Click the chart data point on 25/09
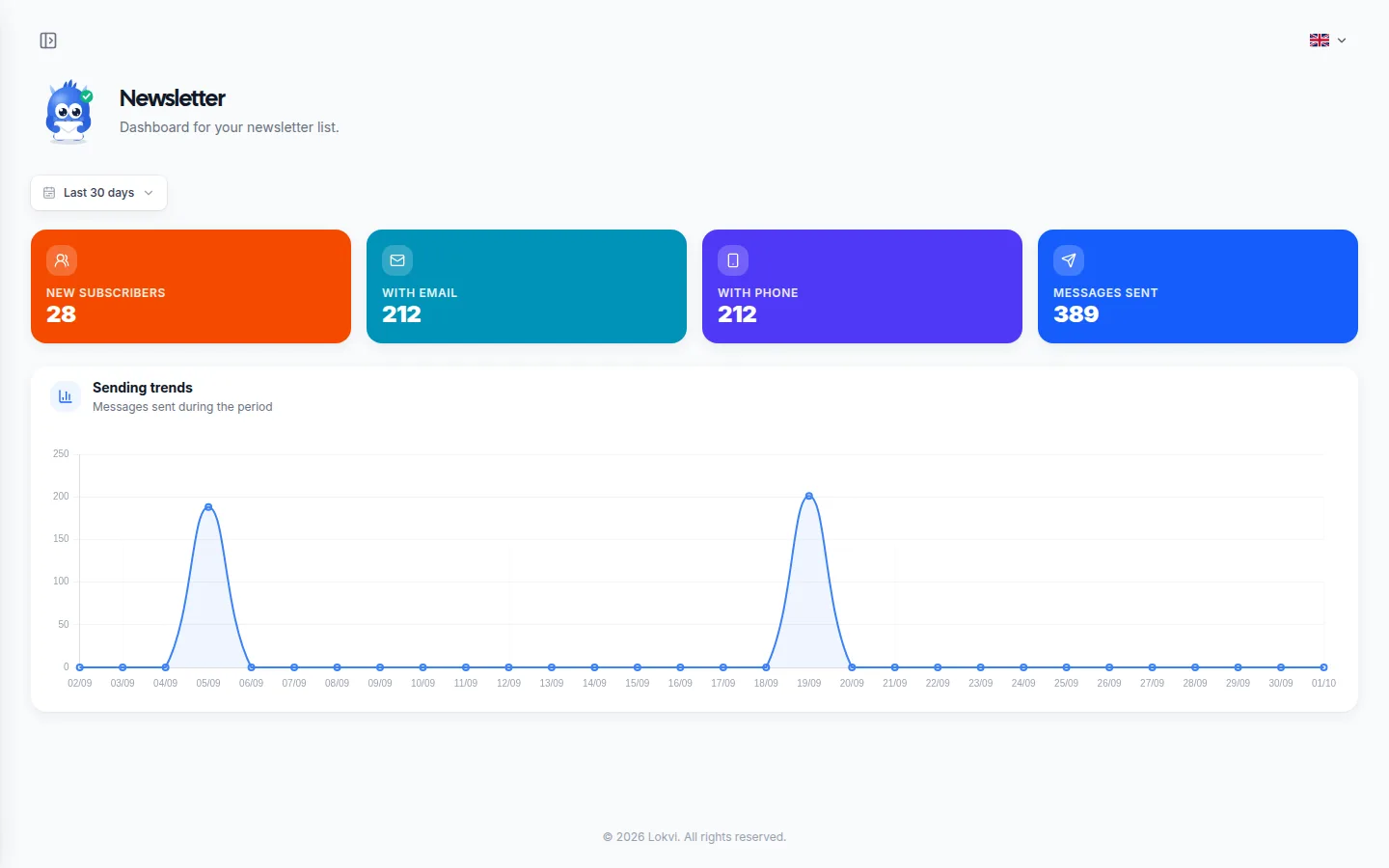1389x868 pixels. click(1066, 667)
